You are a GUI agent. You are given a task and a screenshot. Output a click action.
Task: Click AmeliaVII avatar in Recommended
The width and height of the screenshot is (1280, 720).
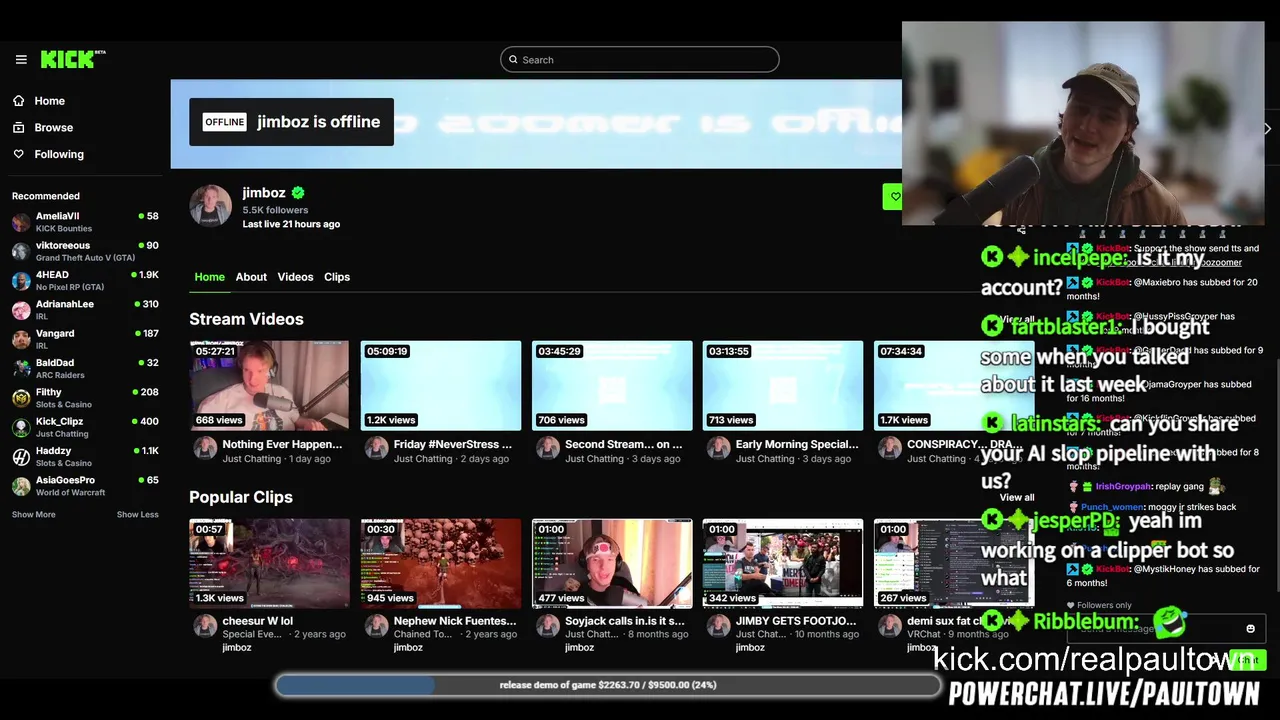[21, 222]
